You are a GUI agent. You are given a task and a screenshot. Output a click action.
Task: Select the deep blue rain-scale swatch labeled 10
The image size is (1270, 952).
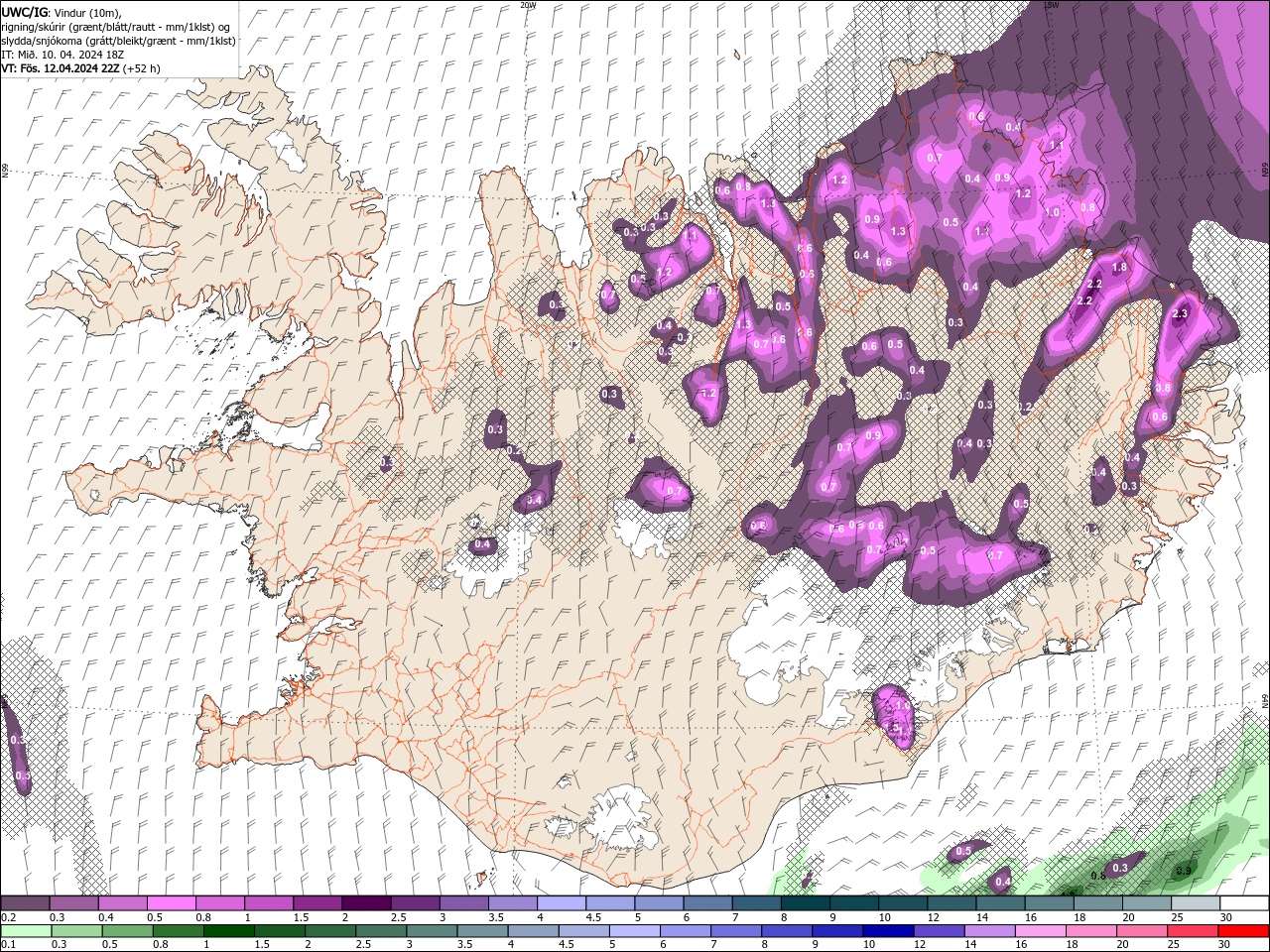tap(887, 931)
